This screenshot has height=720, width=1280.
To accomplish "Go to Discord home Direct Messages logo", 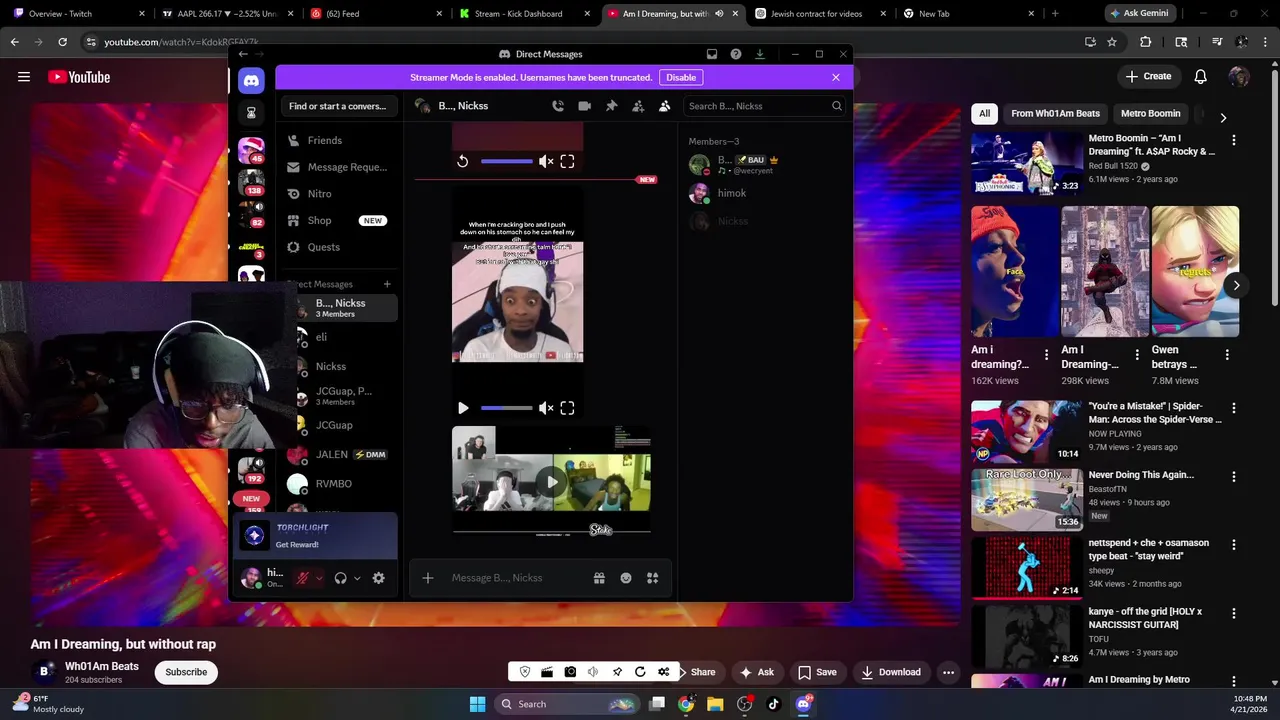I will 251,80.
